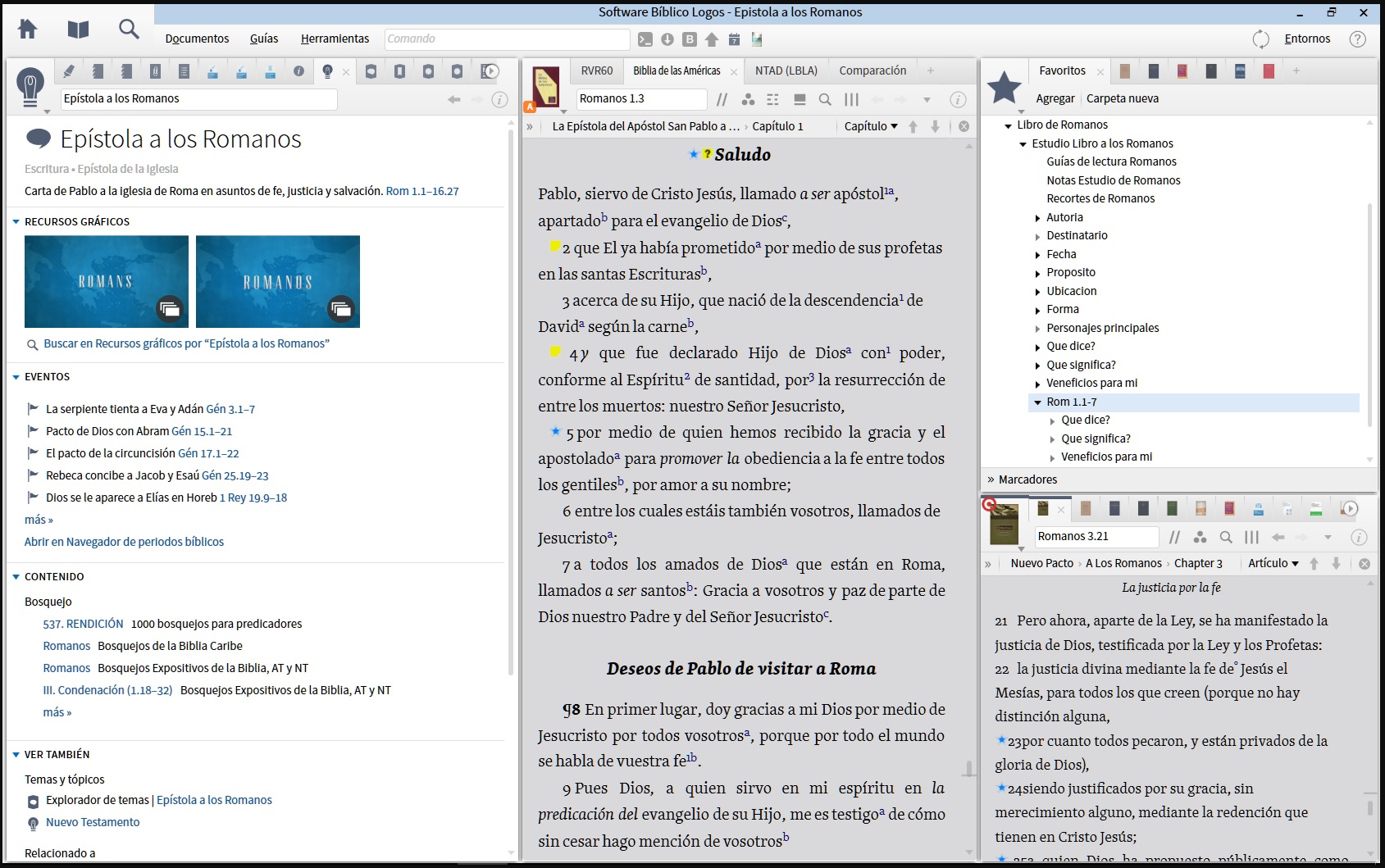Click the terminal command icon next to Comando
The width and height of the screenshot is (1385, 868).
coord(645,39)
